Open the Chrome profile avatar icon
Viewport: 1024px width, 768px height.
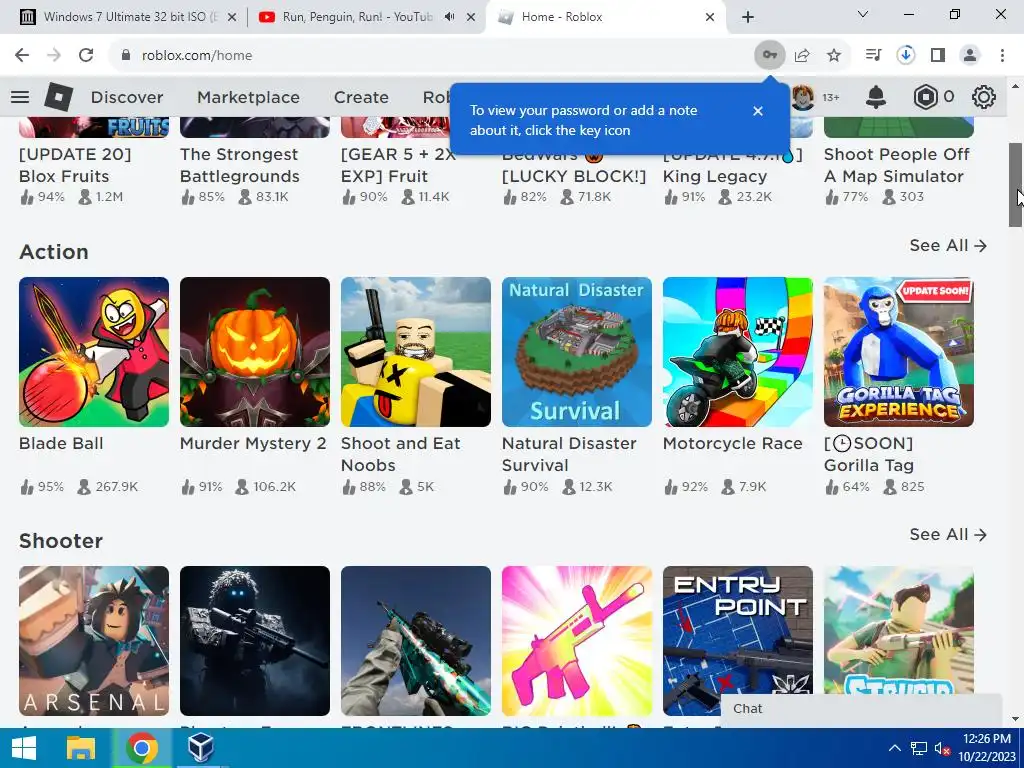coord(970,56)
